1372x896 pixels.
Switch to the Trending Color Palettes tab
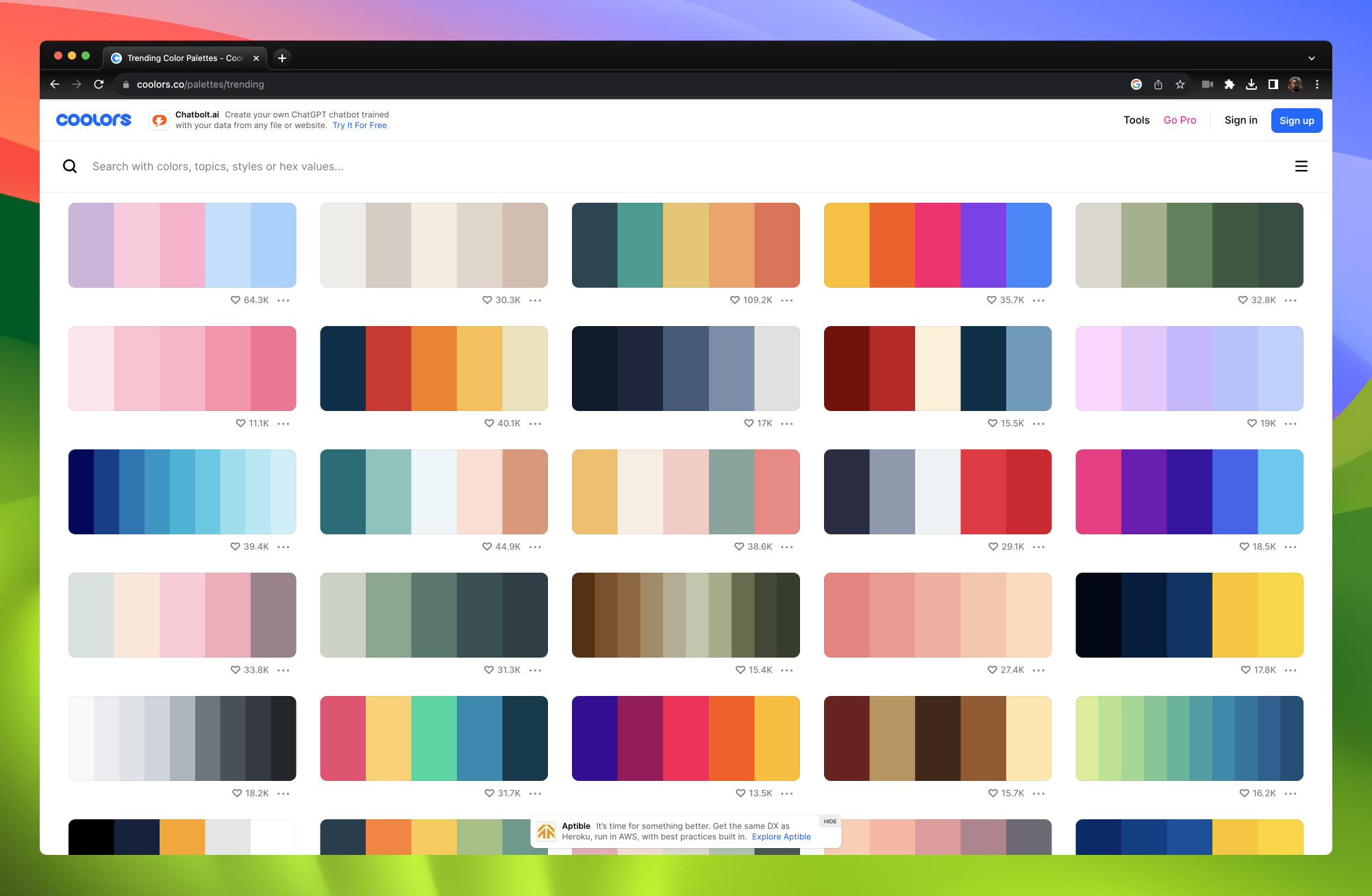(182, 58)
